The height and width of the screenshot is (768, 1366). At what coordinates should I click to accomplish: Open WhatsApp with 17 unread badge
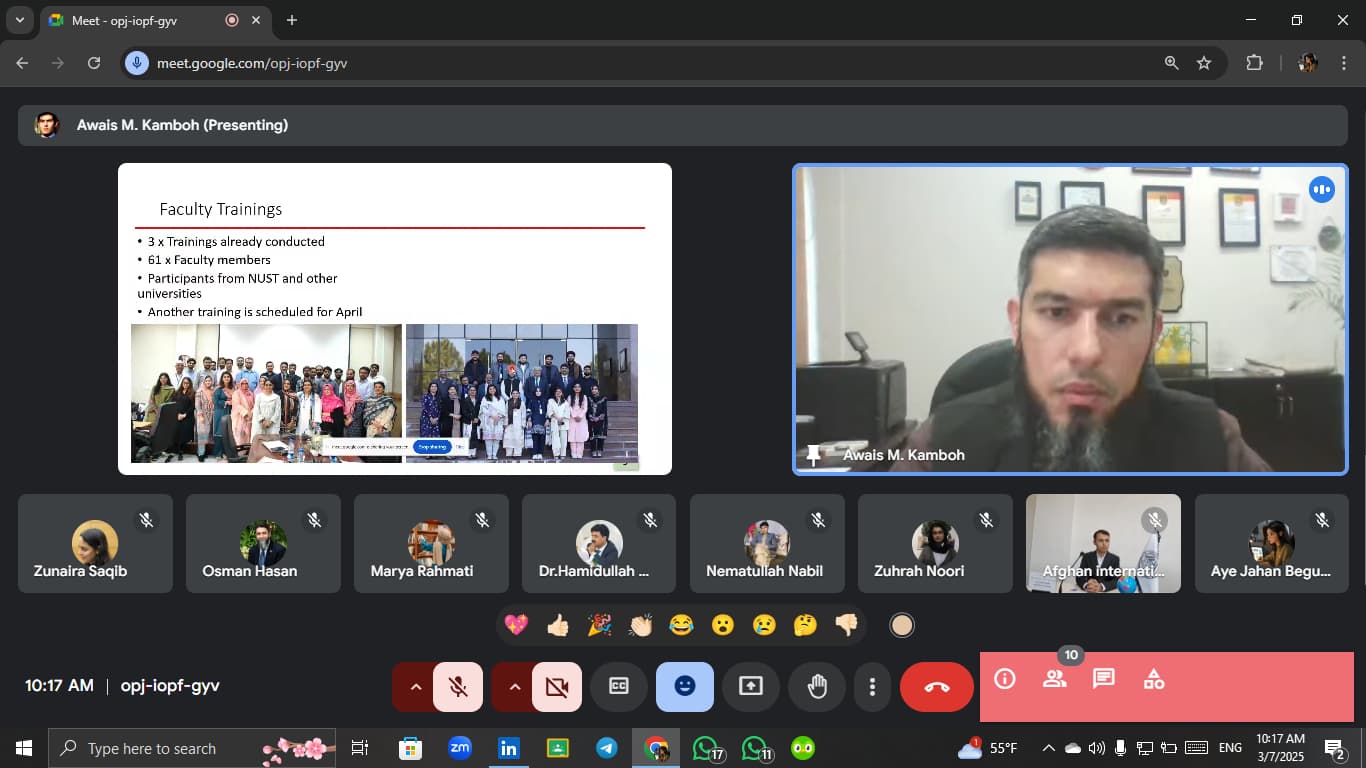pyautogui.click(x=708, y=748)
